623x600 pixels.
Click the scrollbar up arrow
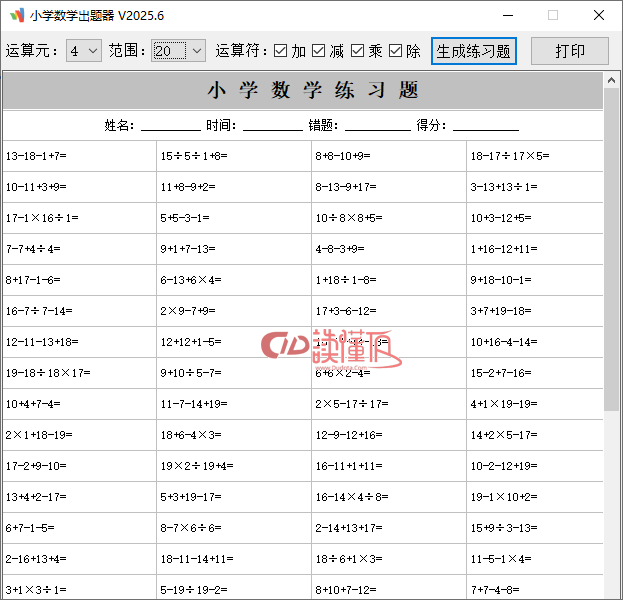611,81
